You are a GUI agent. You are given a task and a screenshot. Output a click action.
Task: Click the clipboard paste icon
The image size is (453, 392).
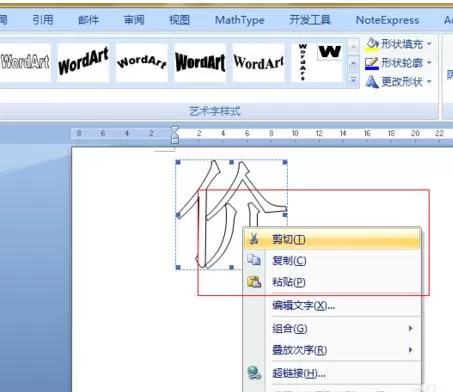pos(254,282)
